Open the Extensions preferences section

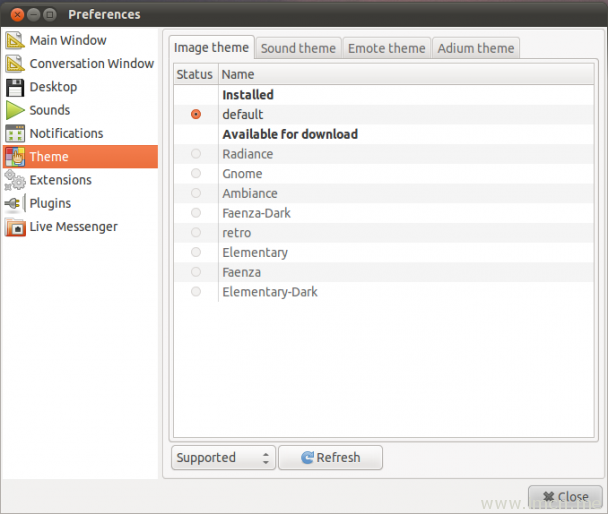(80, 180)
